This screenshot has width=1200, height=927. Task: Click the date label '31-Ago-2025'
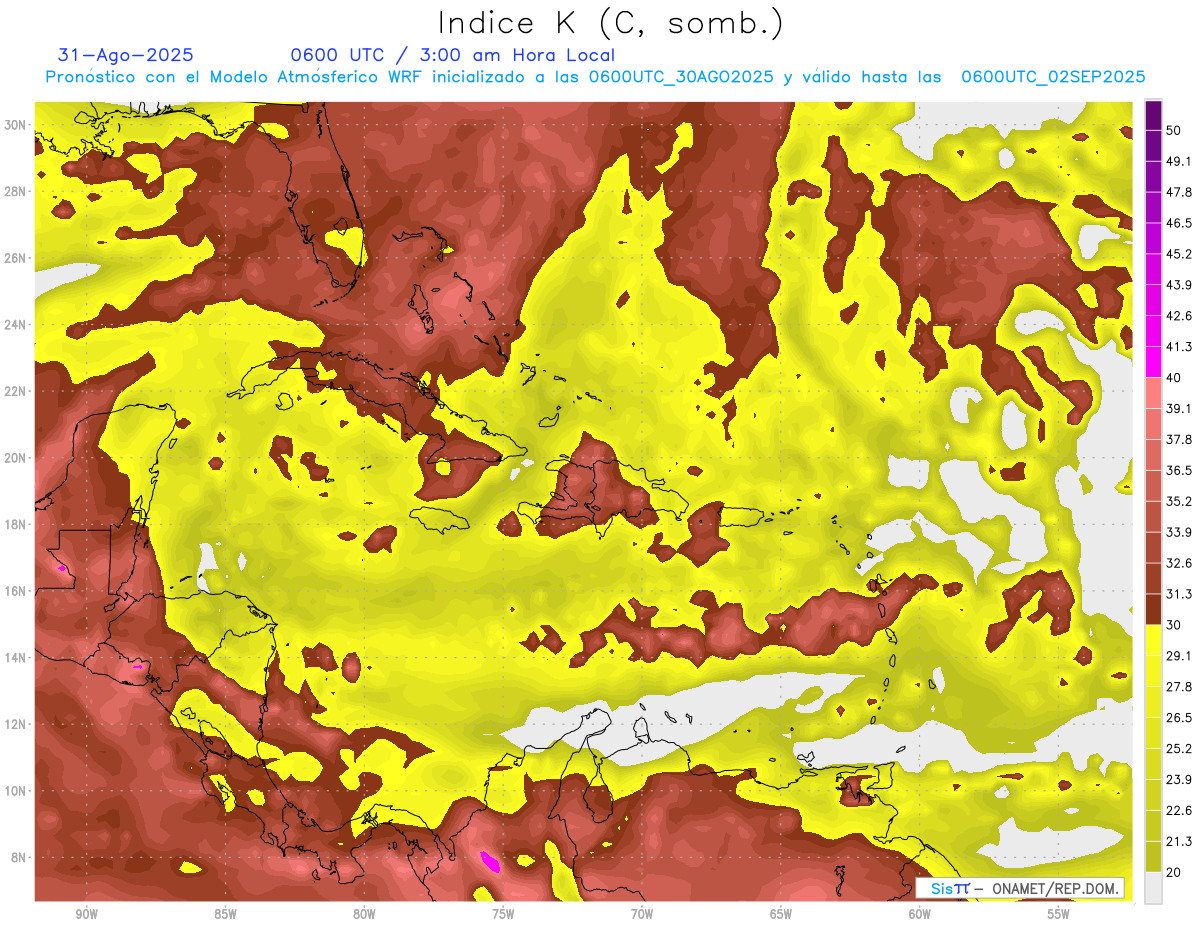click(126, 55)
